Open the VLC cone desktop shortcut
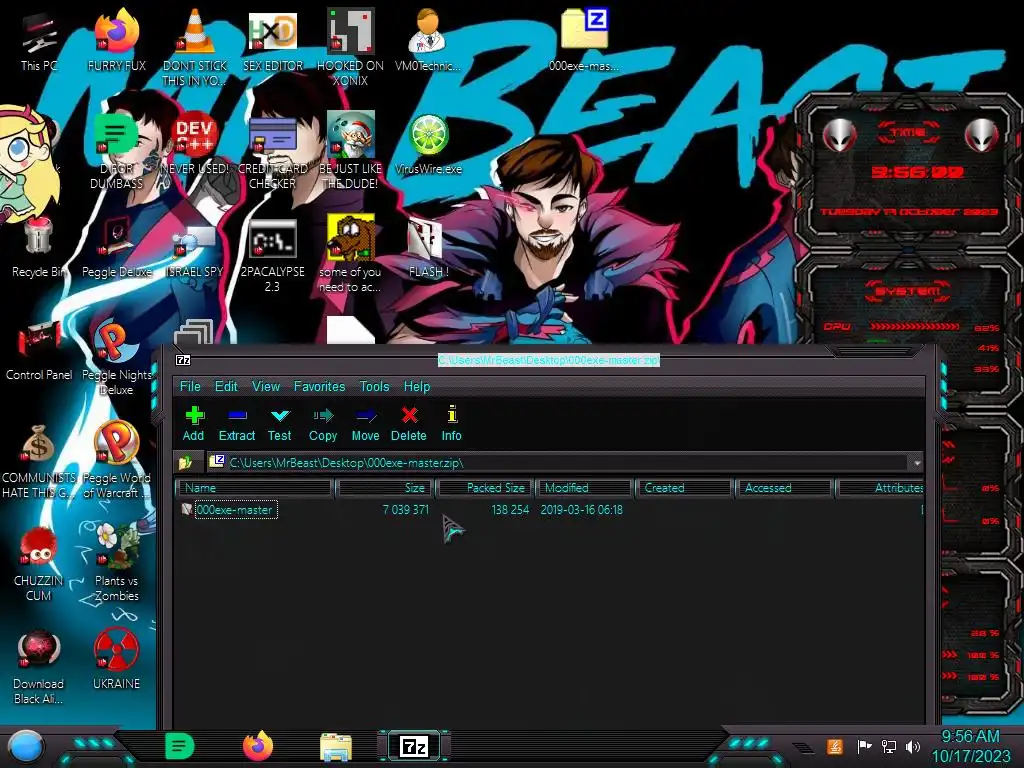The image size is (1024, 768). point(195,47)
